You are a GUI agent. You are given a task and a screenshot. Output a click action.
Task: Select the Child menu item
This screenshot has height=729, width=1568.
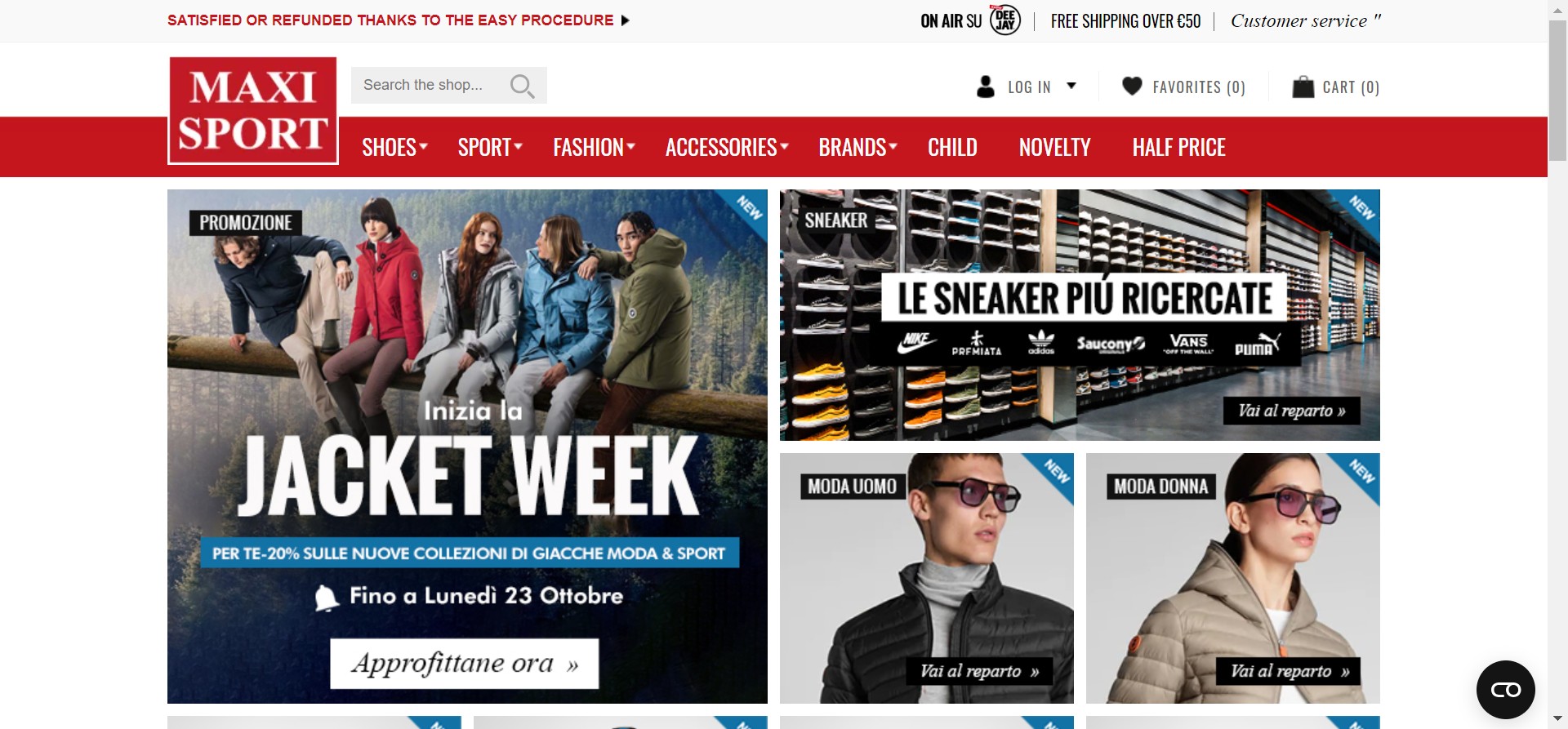click(952, 147)
